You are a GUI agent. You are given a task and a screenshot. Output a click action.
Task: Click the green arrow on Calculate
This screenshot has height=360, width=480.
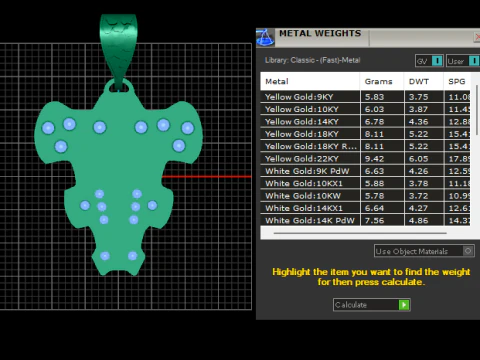[404, 305]
